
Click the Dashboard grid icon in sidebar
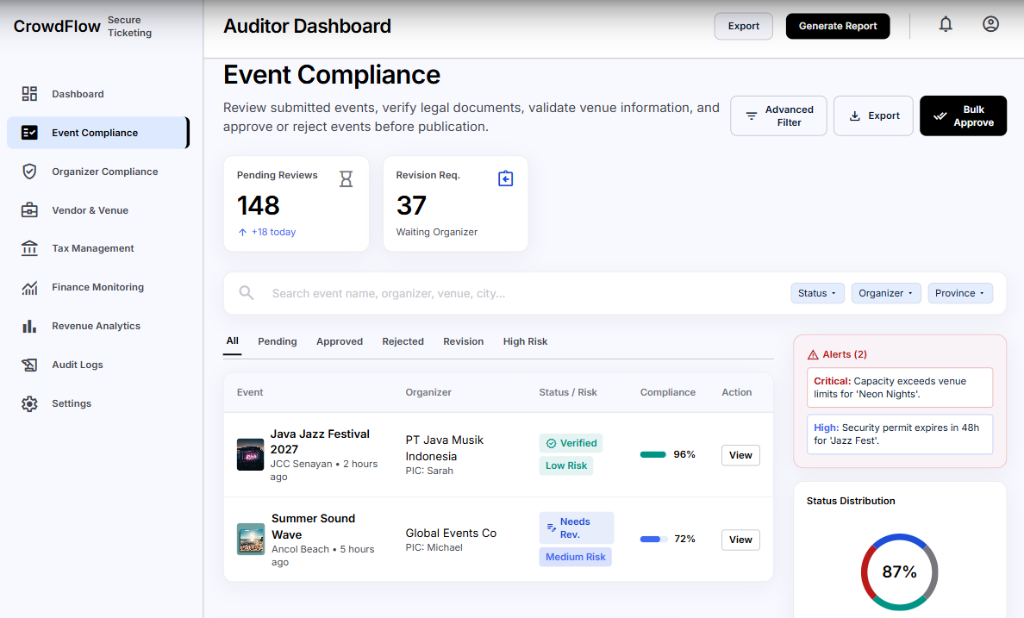click(x=29, y=93)
